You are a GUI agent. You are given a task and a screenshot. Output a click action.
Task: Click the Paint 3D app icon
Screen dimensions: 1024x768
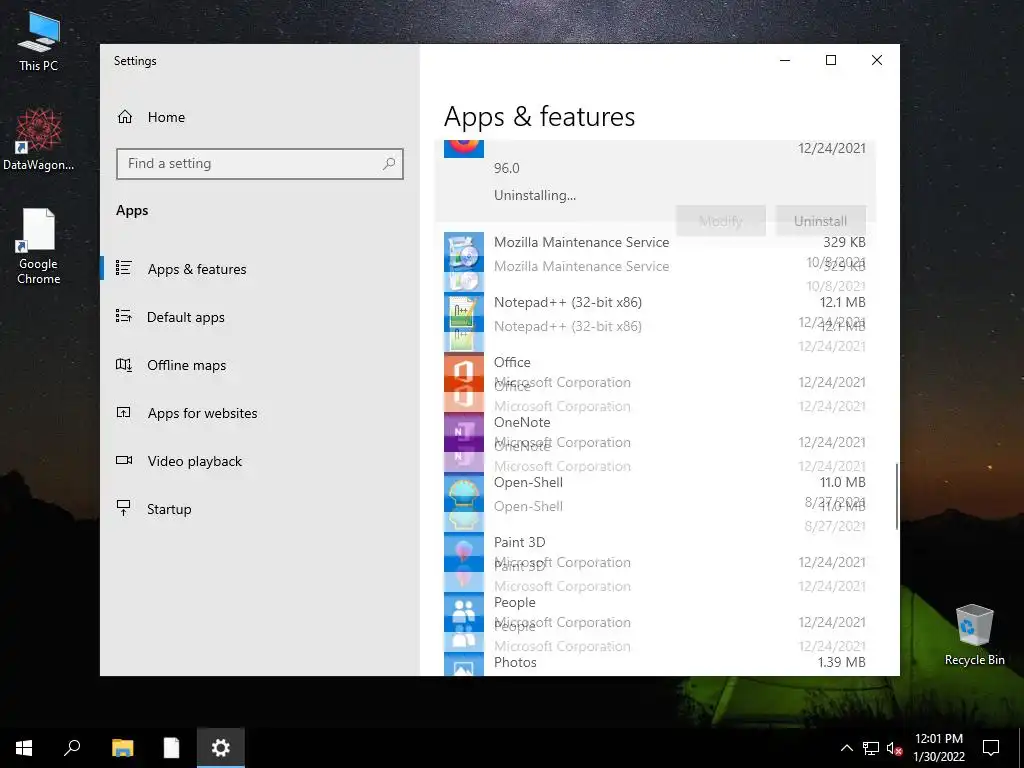[464, 552]
